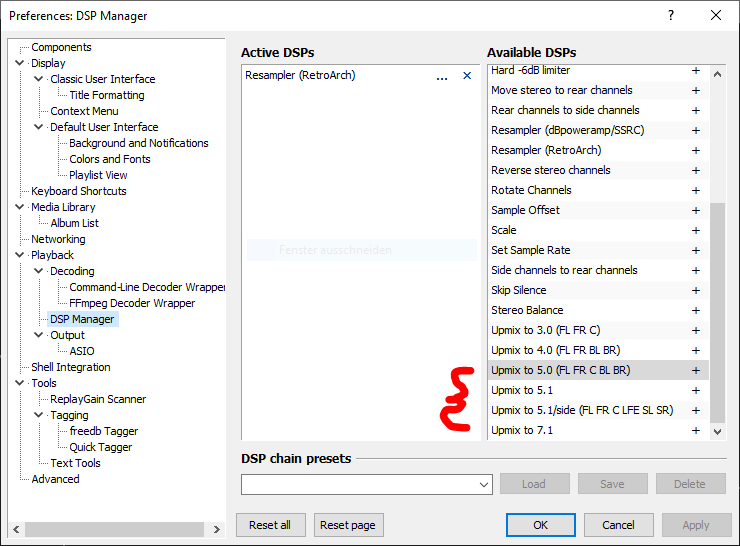Click Available DSPs scrollbar down arrow
Screen dimensions: 740x546
[x=717, y=431]
